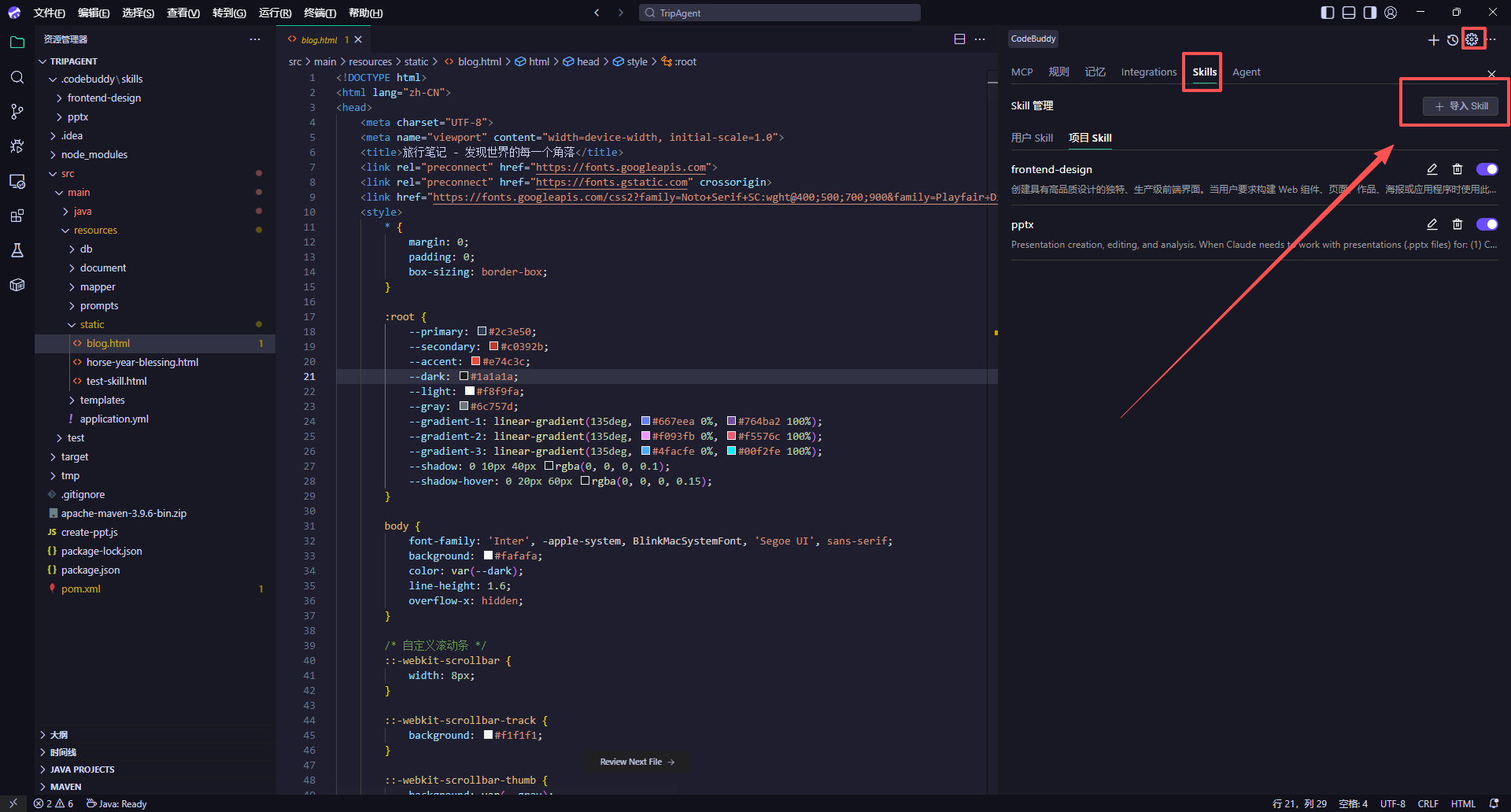Close the blog.html editor tab
This screenshot has width=1511, height=812.
358,39
